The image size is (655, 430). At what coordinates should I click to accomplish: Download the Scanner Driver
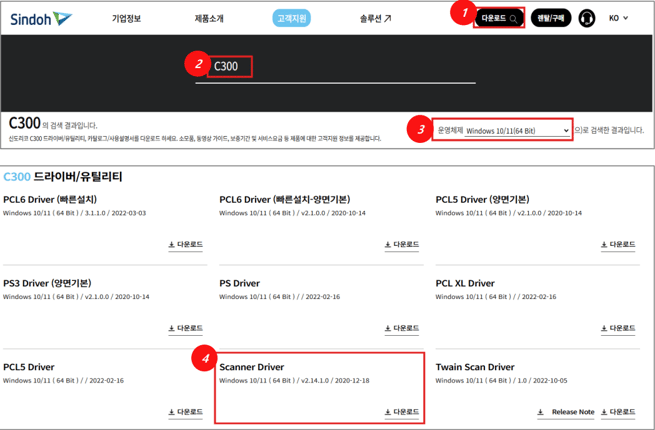[401, 412]
